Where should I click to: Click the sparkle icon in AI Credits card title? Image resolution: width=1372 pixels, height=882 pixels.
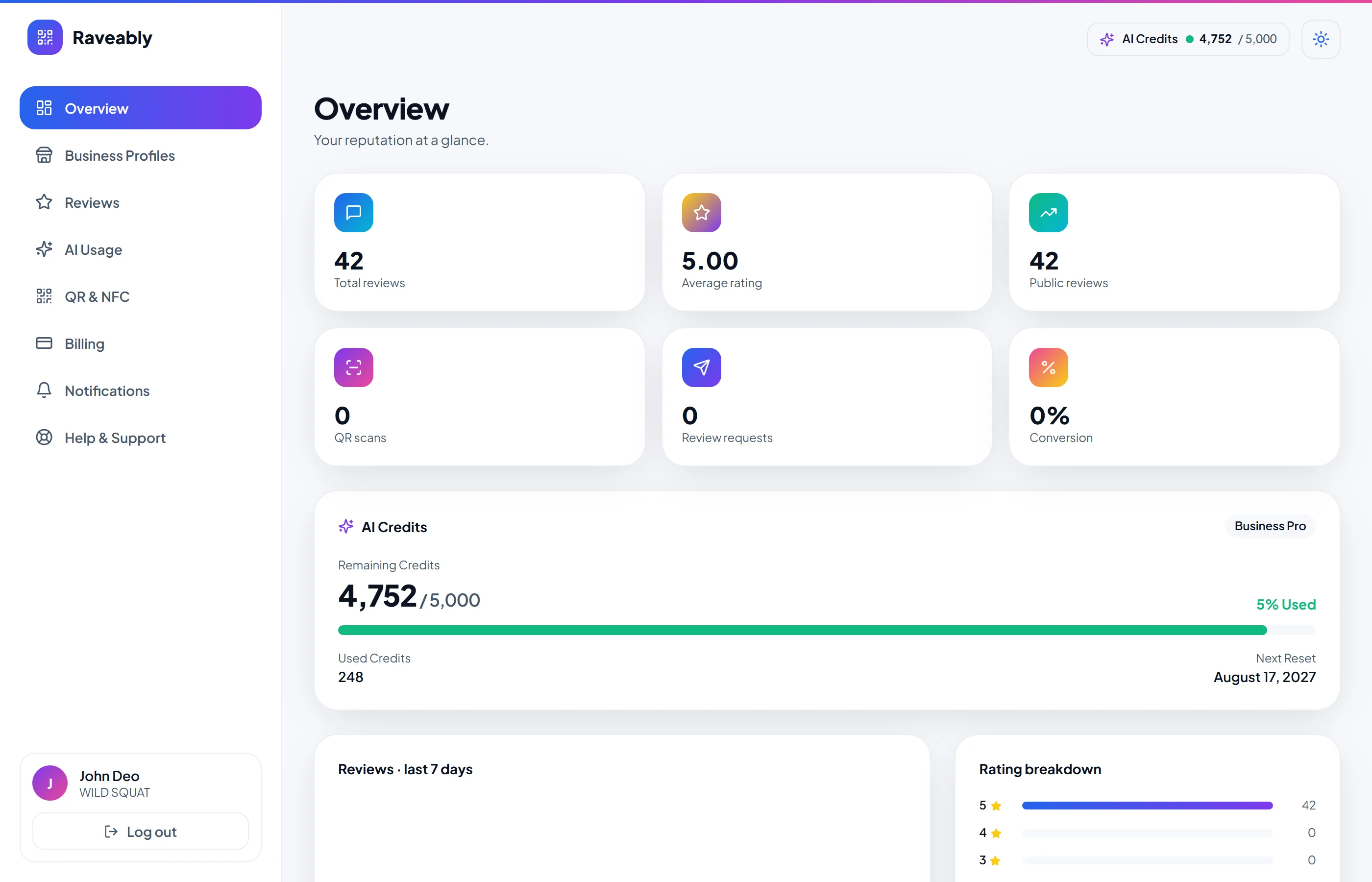point(346,526)
